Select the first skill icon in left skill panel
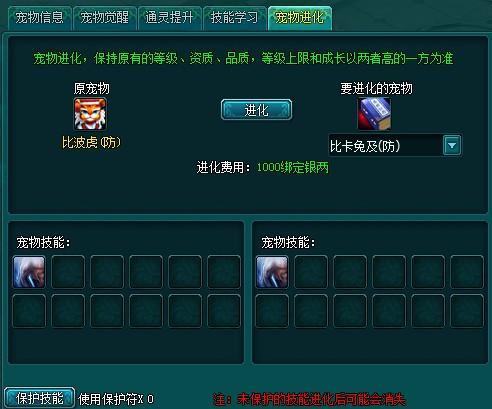 [x=29, y=272]
